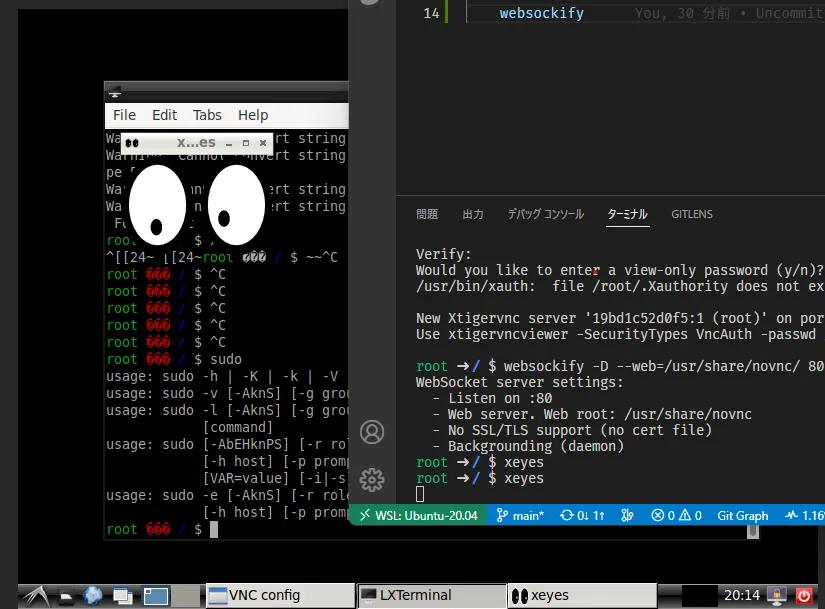
Task: Open the VS Code Accounts icon
Action: point(373,432)
